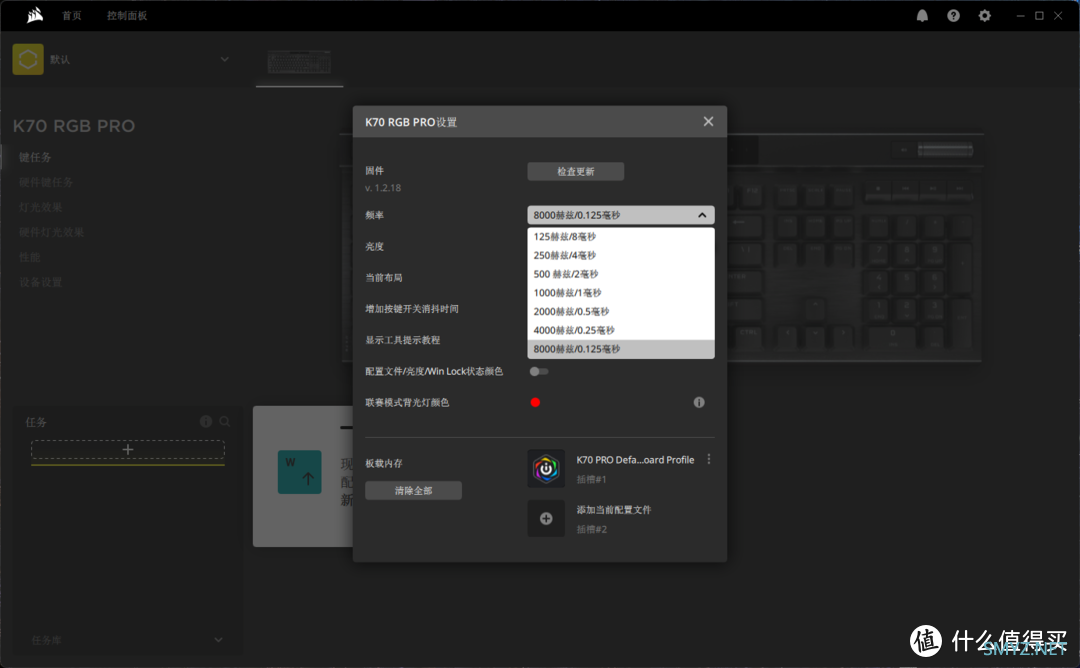Click the info icon beside tournament backlight color
This screenshot has width=1080, height=668.
click(698, 402)
